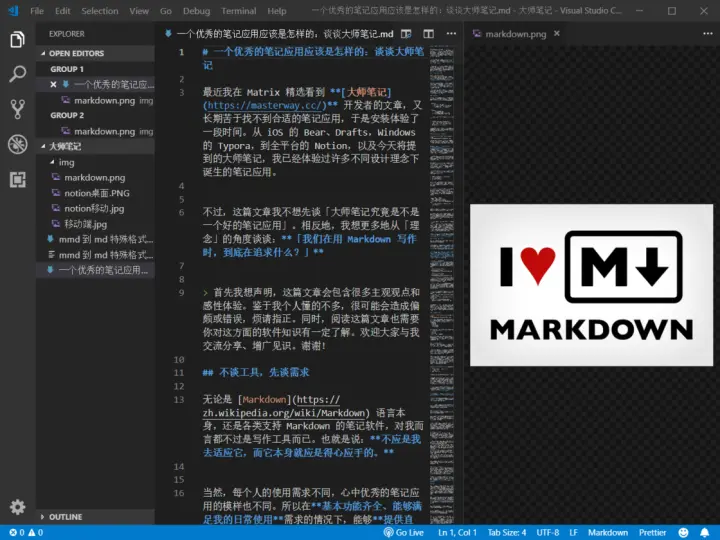Open the File menu
The height and width of the screenshot is (540, 720).
coord(37,11)
